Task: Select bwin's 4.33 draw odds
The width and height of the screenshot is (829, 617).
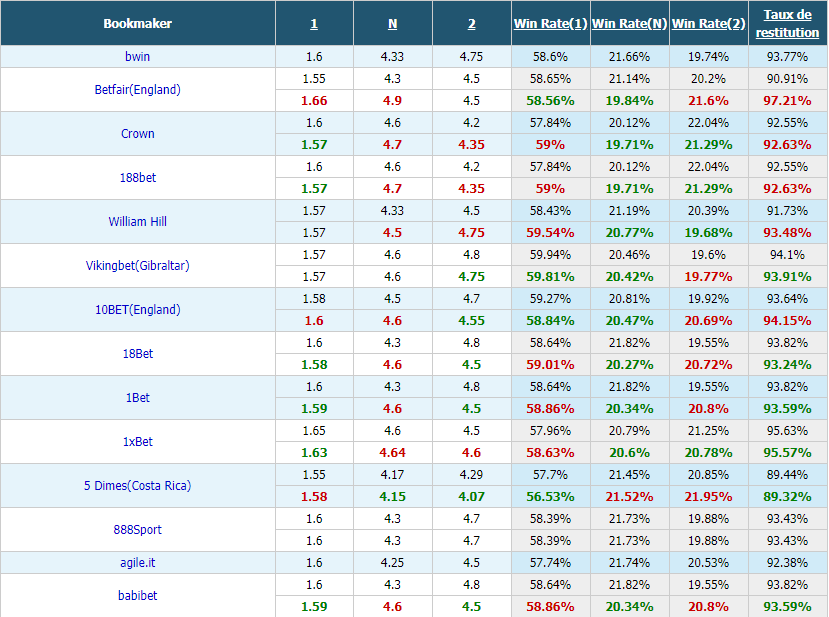Action: tap(392, 57)
